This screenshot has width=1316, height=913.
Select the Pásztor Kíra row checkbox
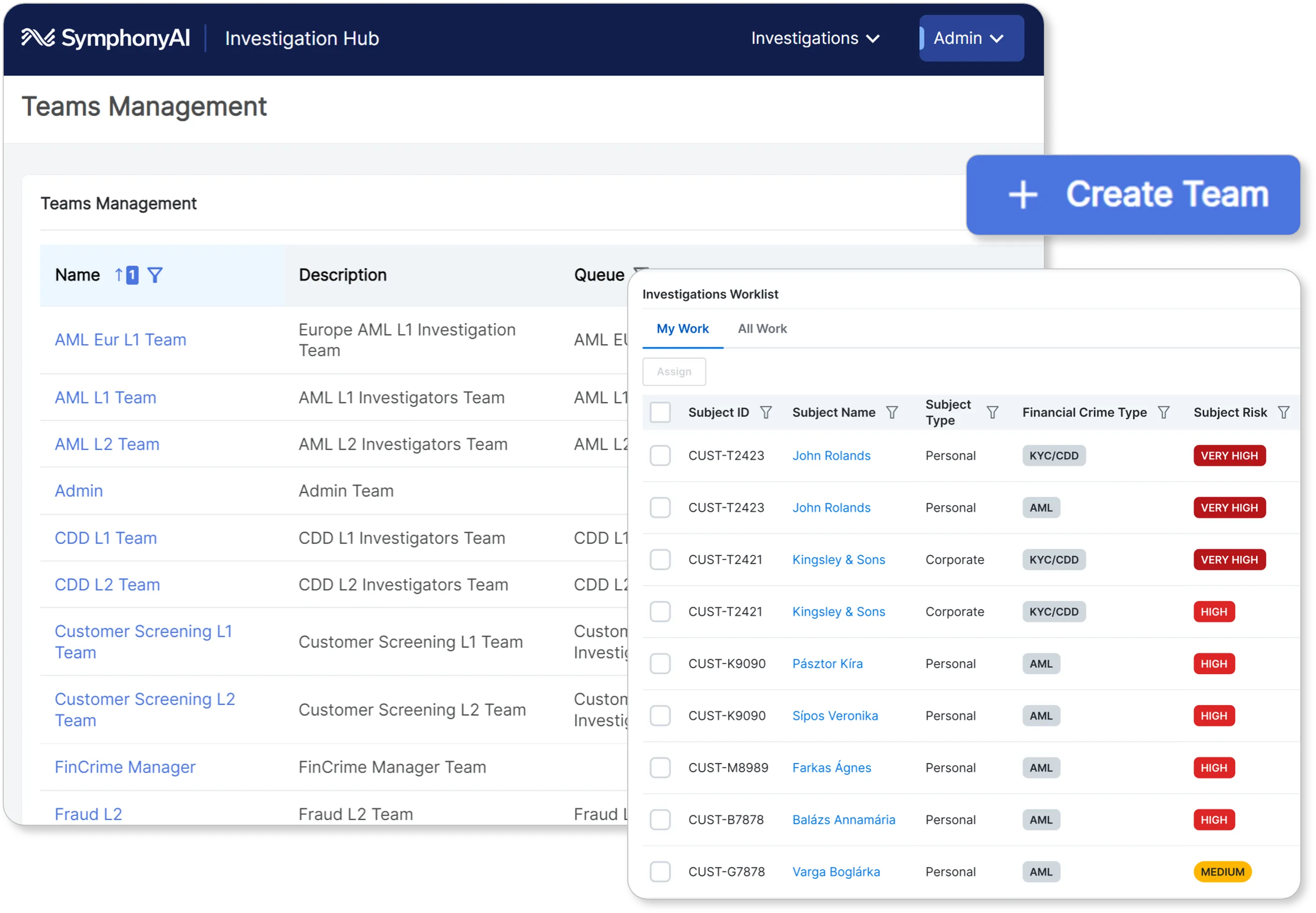pos(660,664)
